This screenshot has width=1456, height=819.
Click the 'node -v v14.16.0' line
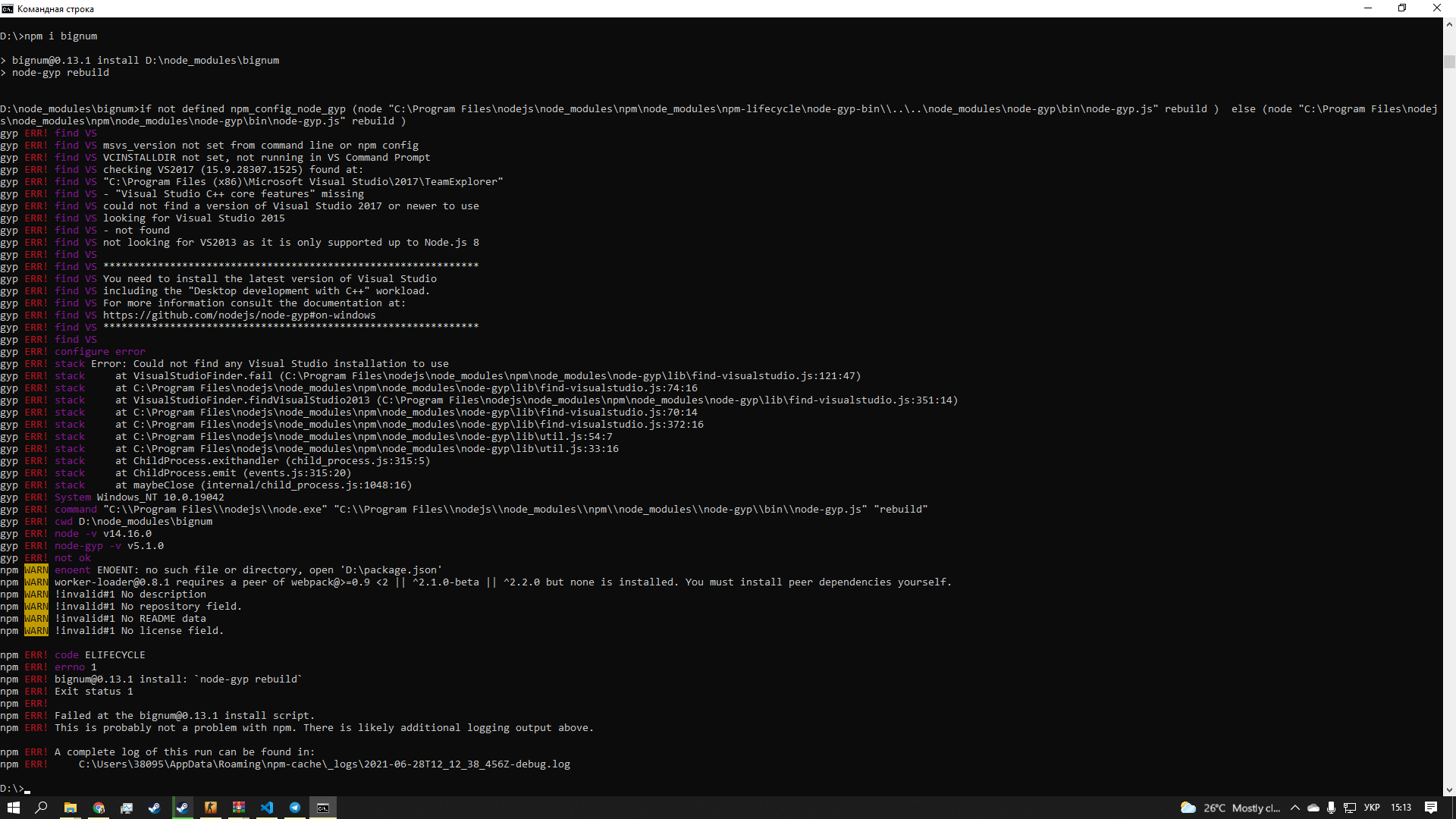(x=76, y=534)
